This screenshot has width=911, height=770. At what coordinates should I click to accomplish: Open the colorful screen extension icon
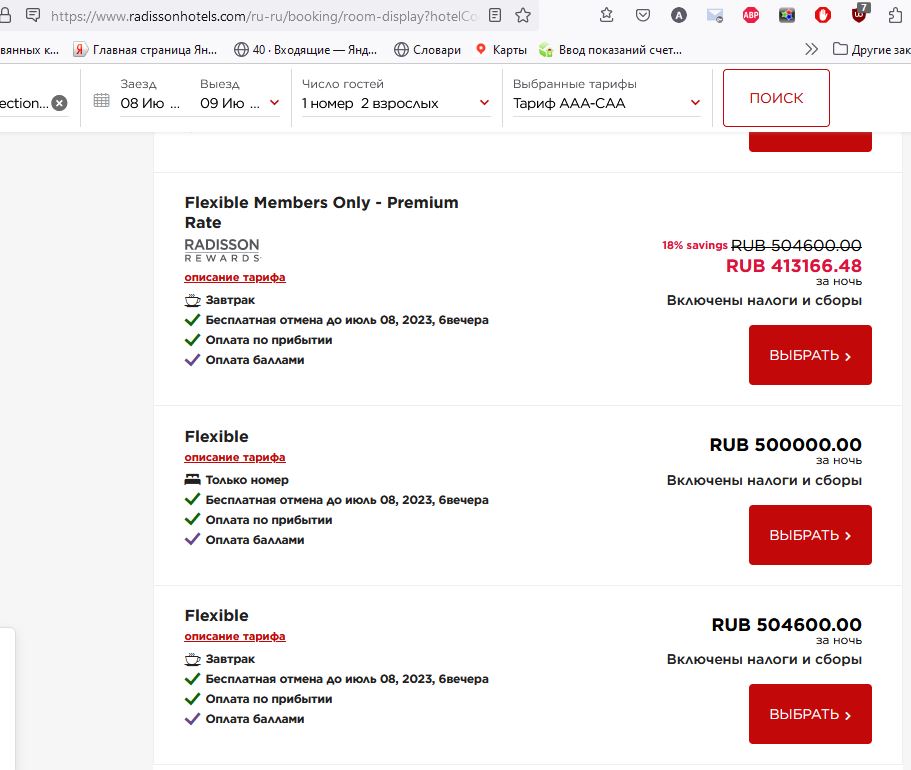click(x=787, y=16)
